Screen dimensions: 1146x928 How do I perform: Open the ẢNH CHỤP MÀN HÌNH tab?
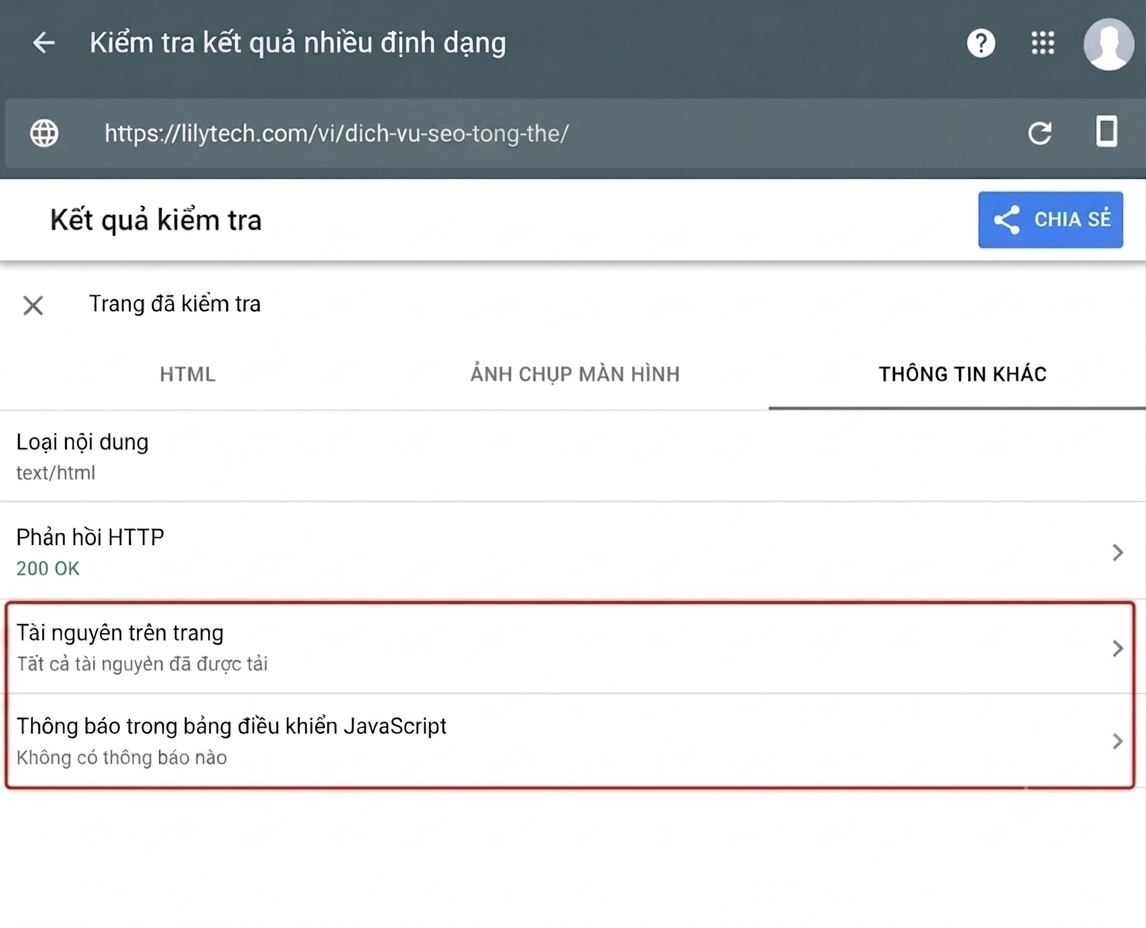coord(574,374)
